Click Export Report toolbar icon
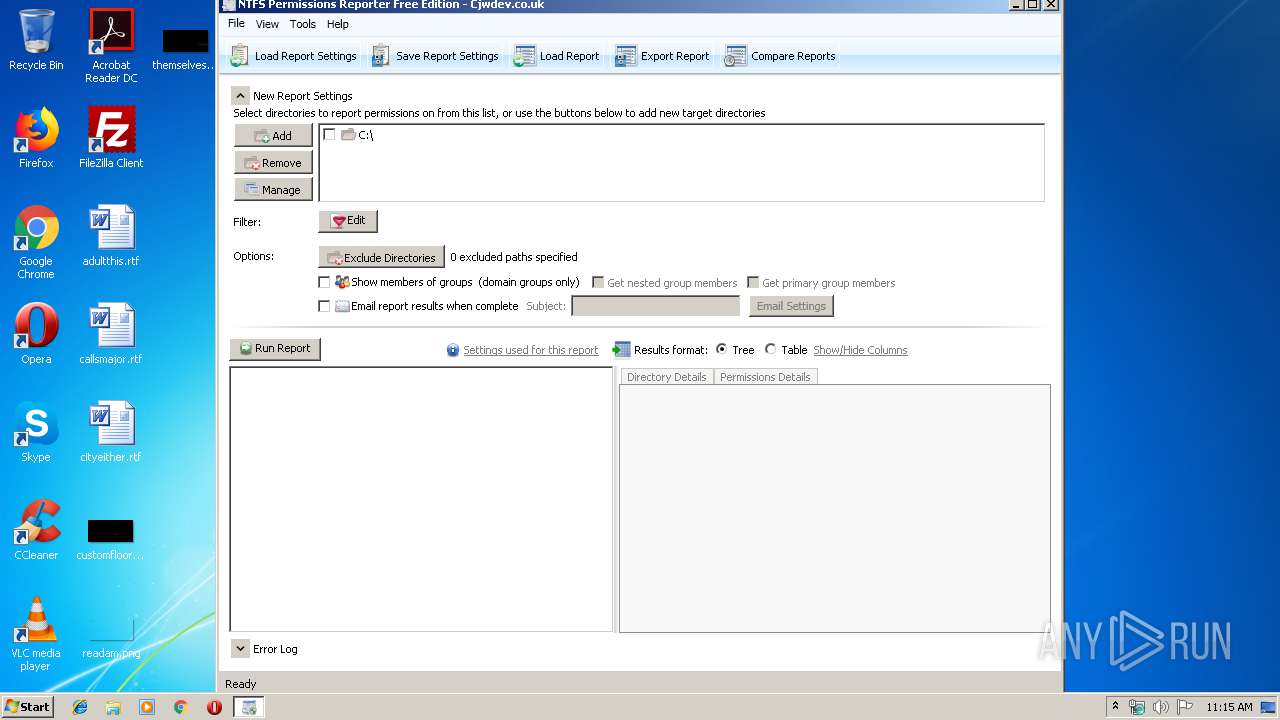The width and height of the screenshot is (1280, 720). [625, 56]
